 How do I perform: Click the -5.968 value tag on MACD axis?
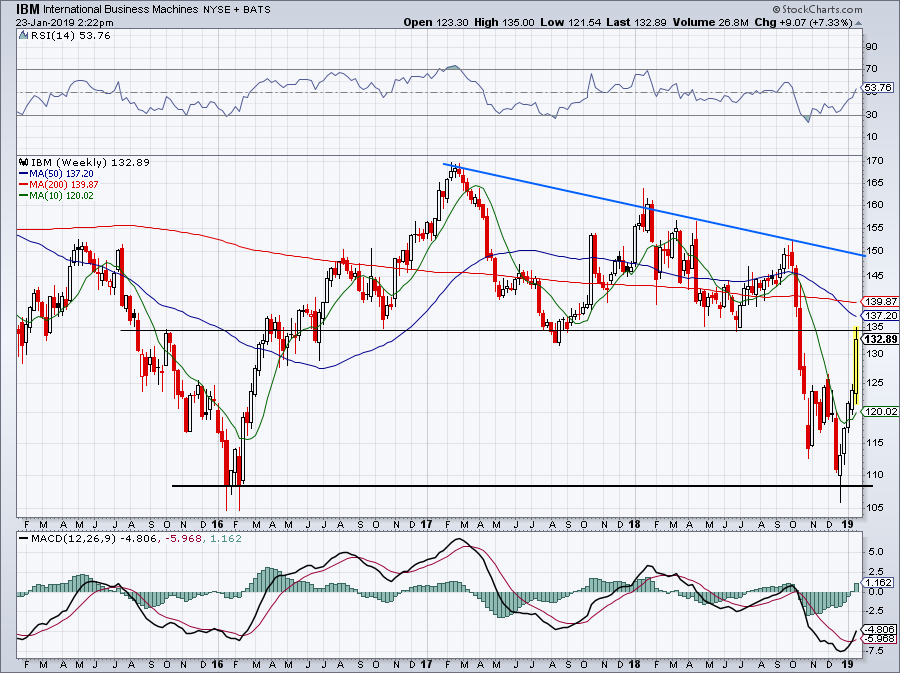pos(879,639)
